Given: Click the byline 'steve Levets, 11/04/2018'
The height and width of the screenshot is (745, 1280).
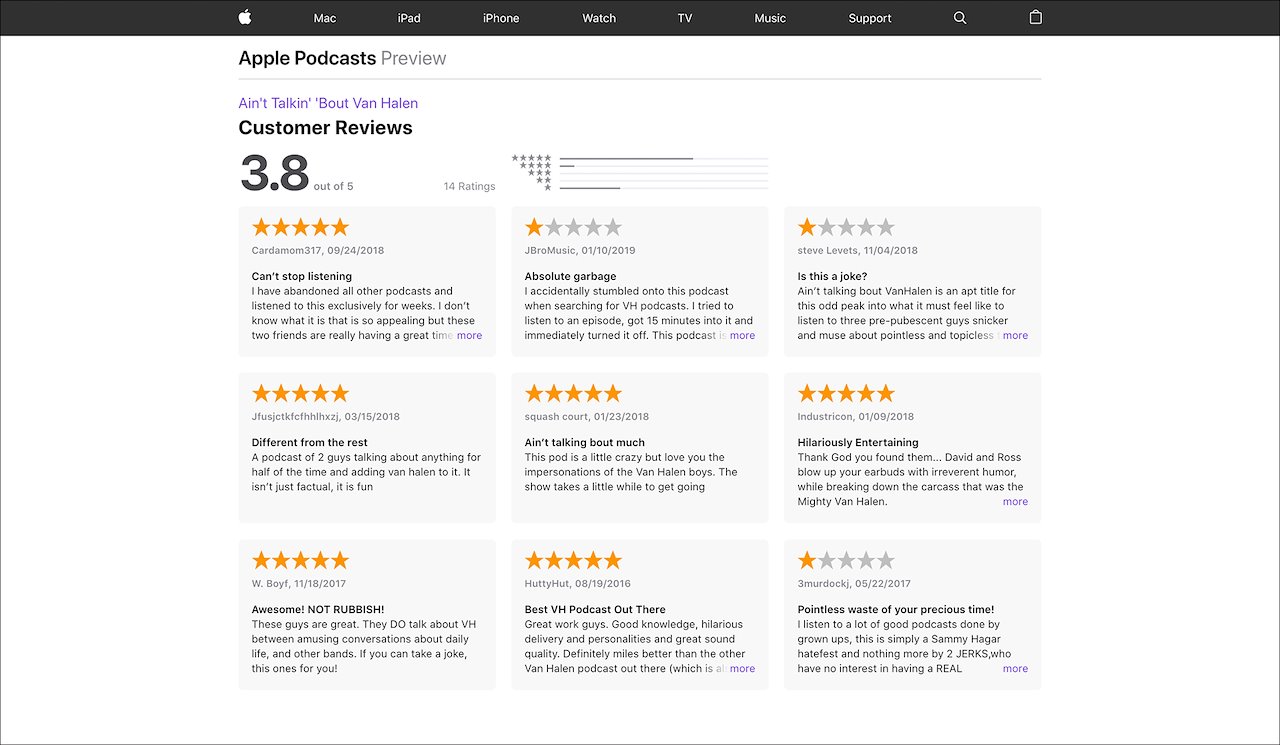Looking at the screenshot, I should pyautogui.click(x=858, y=251).
